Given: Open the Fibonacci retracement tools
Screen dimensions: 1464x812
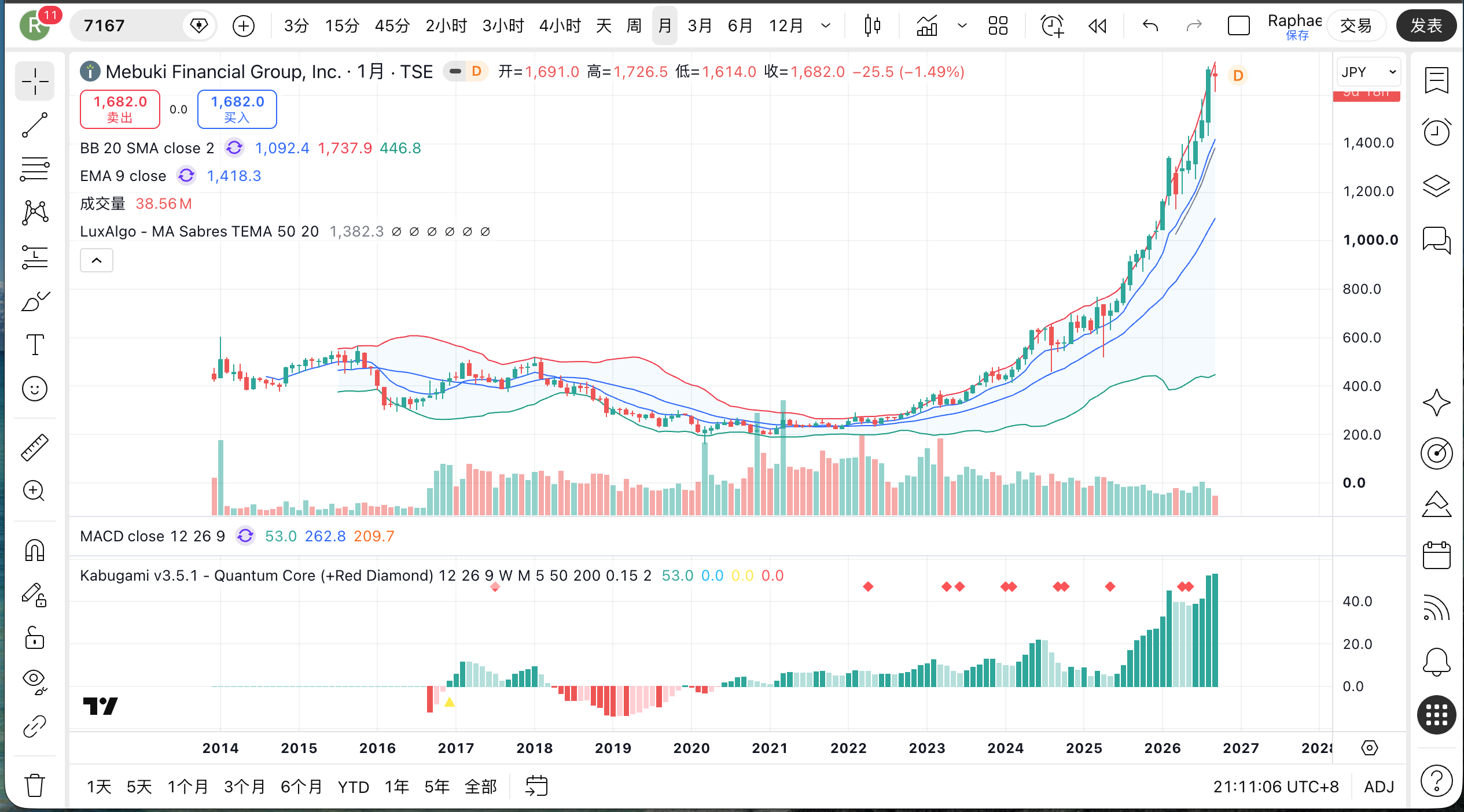Looking at the screenshot, I should pos(35,169).
